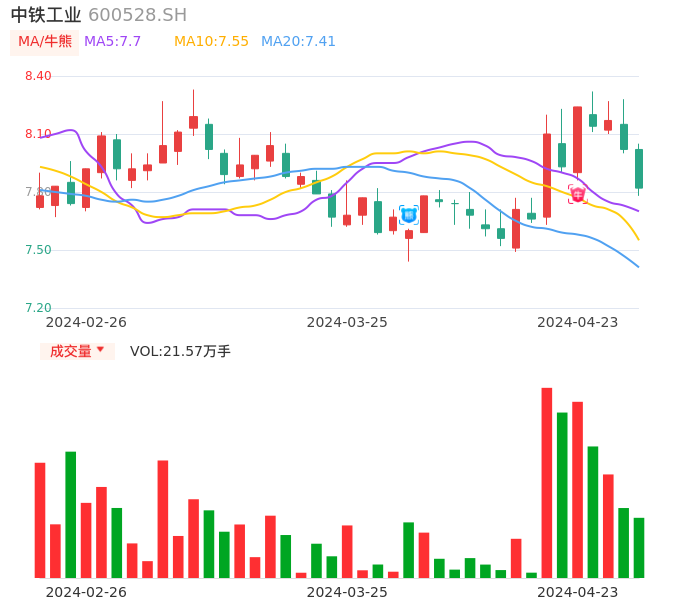
Task: Select the MA/牛熊 indicator tab
Action: click(x=45, y=42)
